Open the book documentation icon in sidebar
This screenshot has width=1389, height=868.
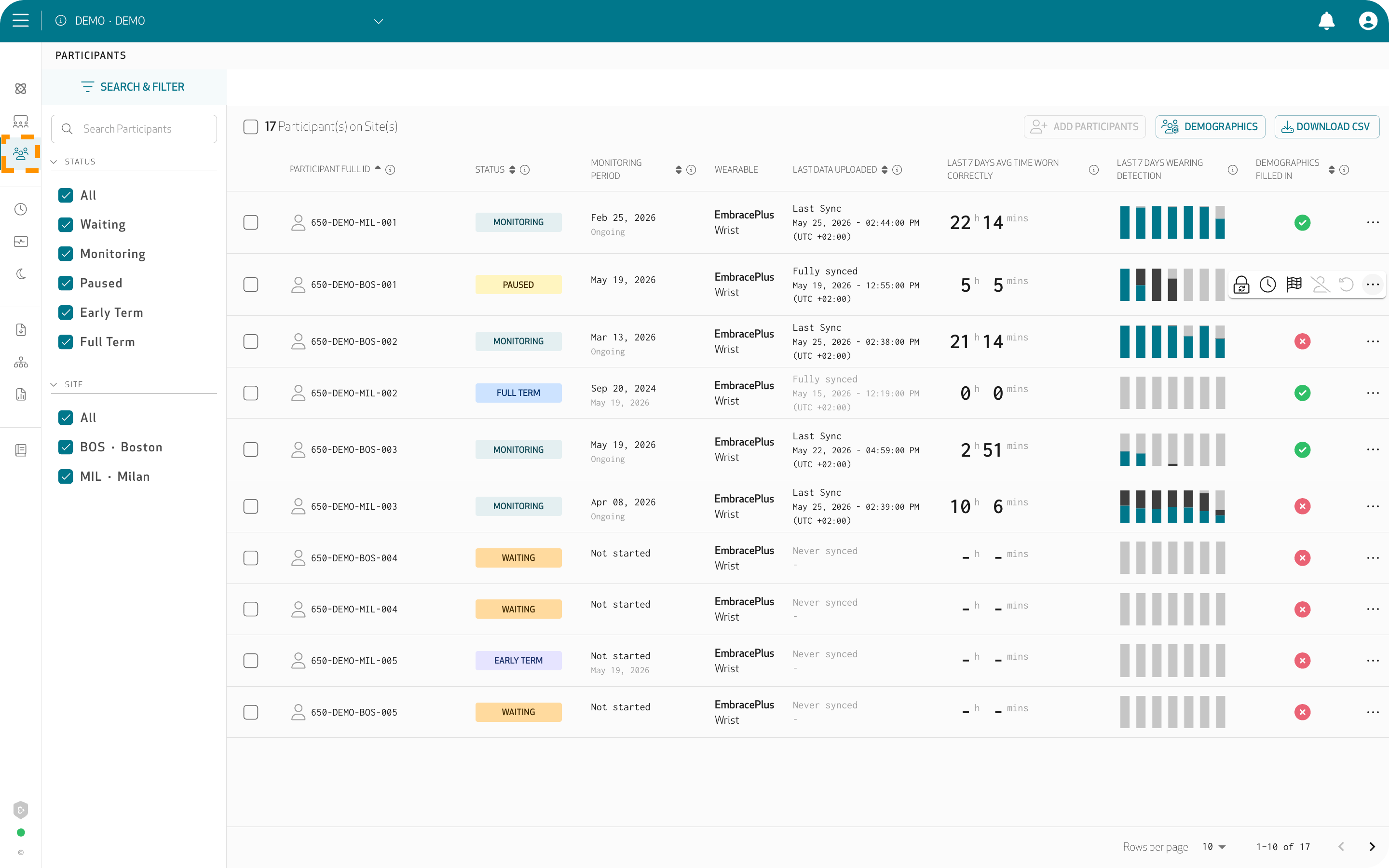(x=21, y=450)
